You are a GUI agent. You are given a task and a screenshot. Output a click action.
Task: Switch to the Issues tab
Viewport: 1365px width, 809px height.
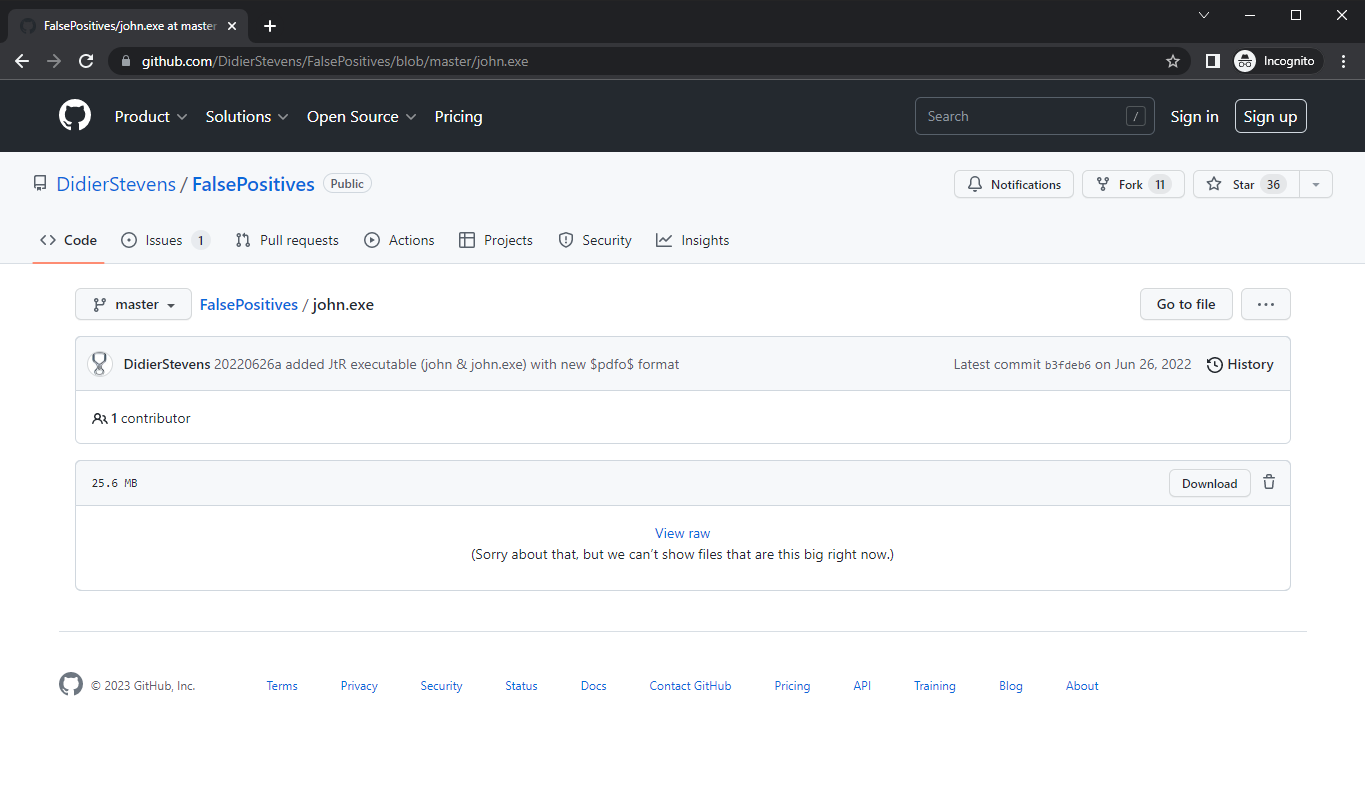point(165,240)
